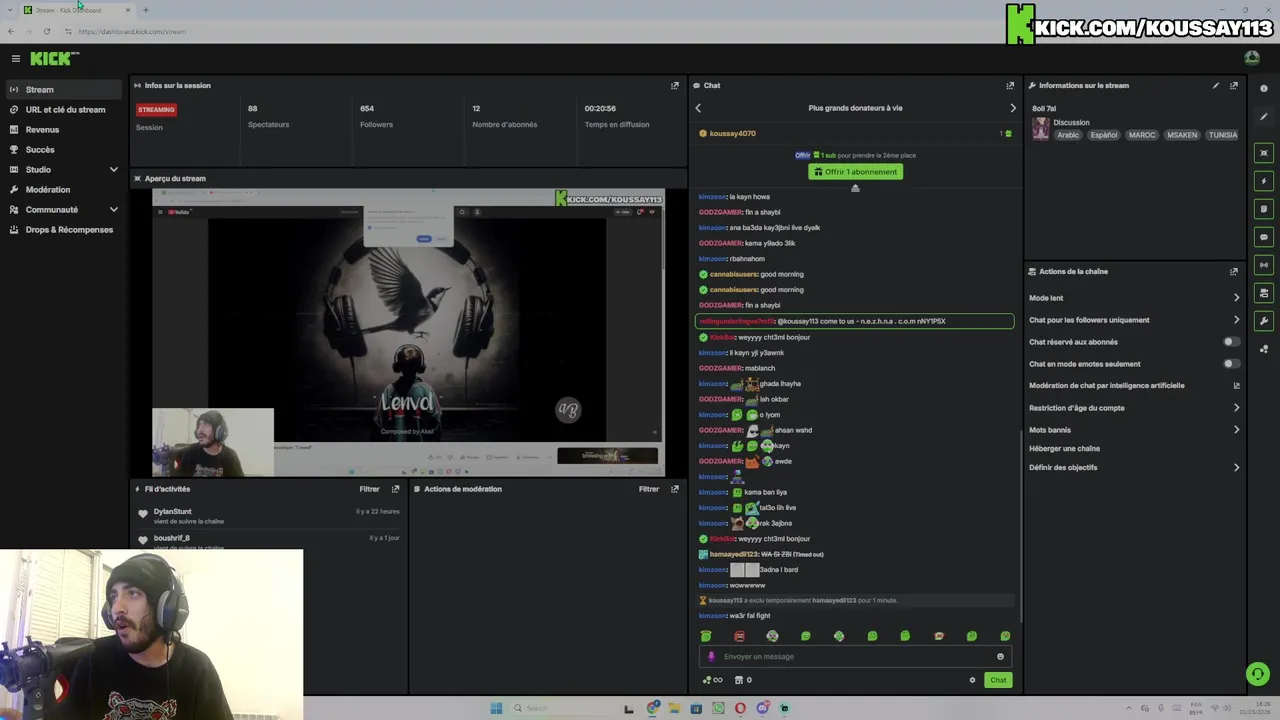Send message with green Chat button
The image size is (1280, 720).
click(x=998, y=681)
